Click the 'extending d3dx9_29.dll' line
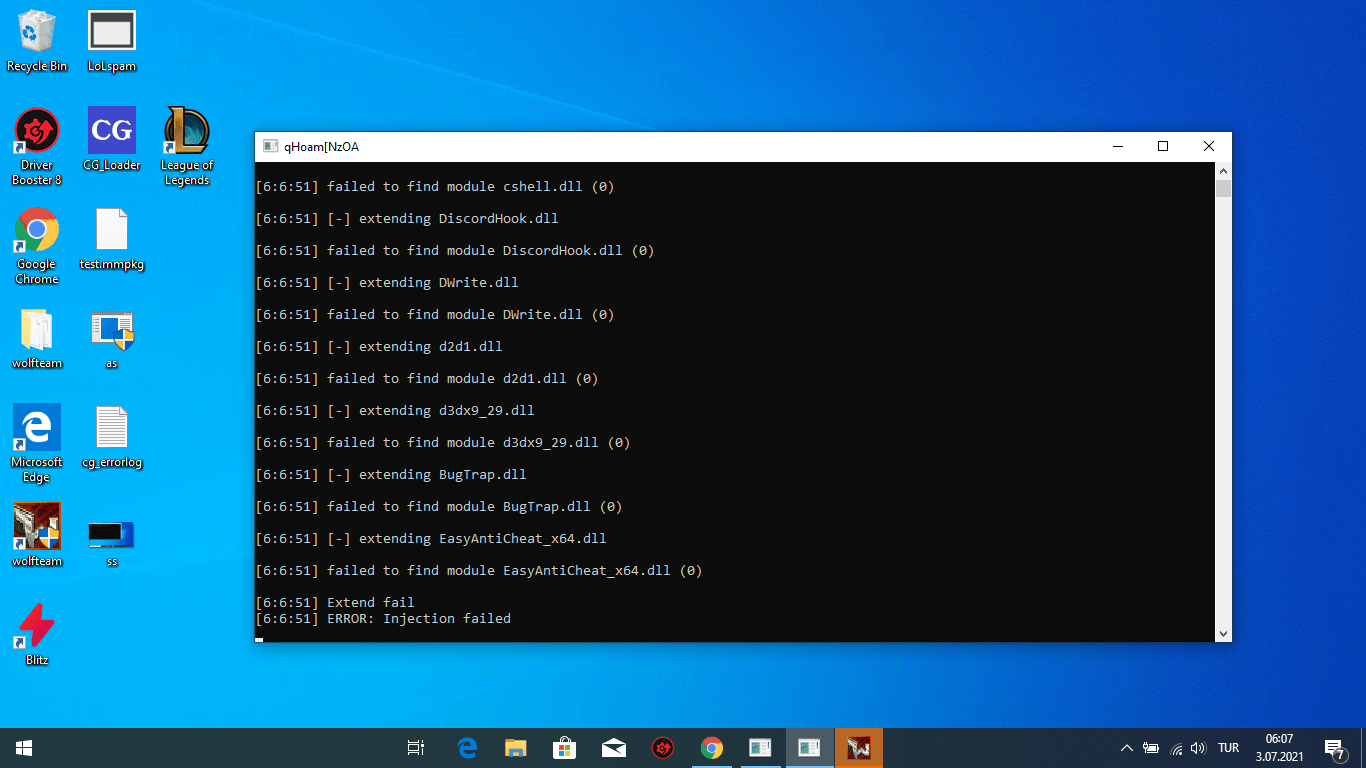The width and height of the screenshot is (1366, 768). tap(394, 411)
